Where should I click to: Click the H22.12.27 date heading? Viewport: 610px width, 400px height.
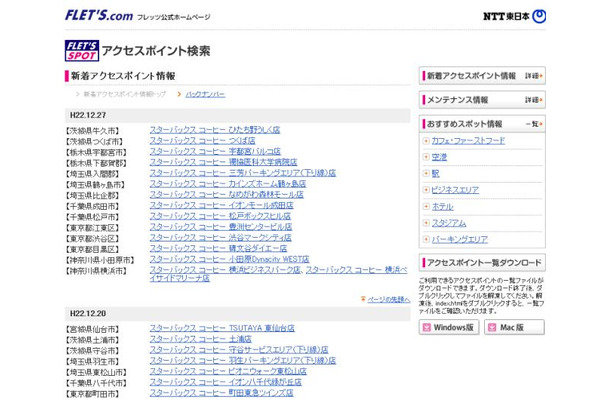coord(88,115)
